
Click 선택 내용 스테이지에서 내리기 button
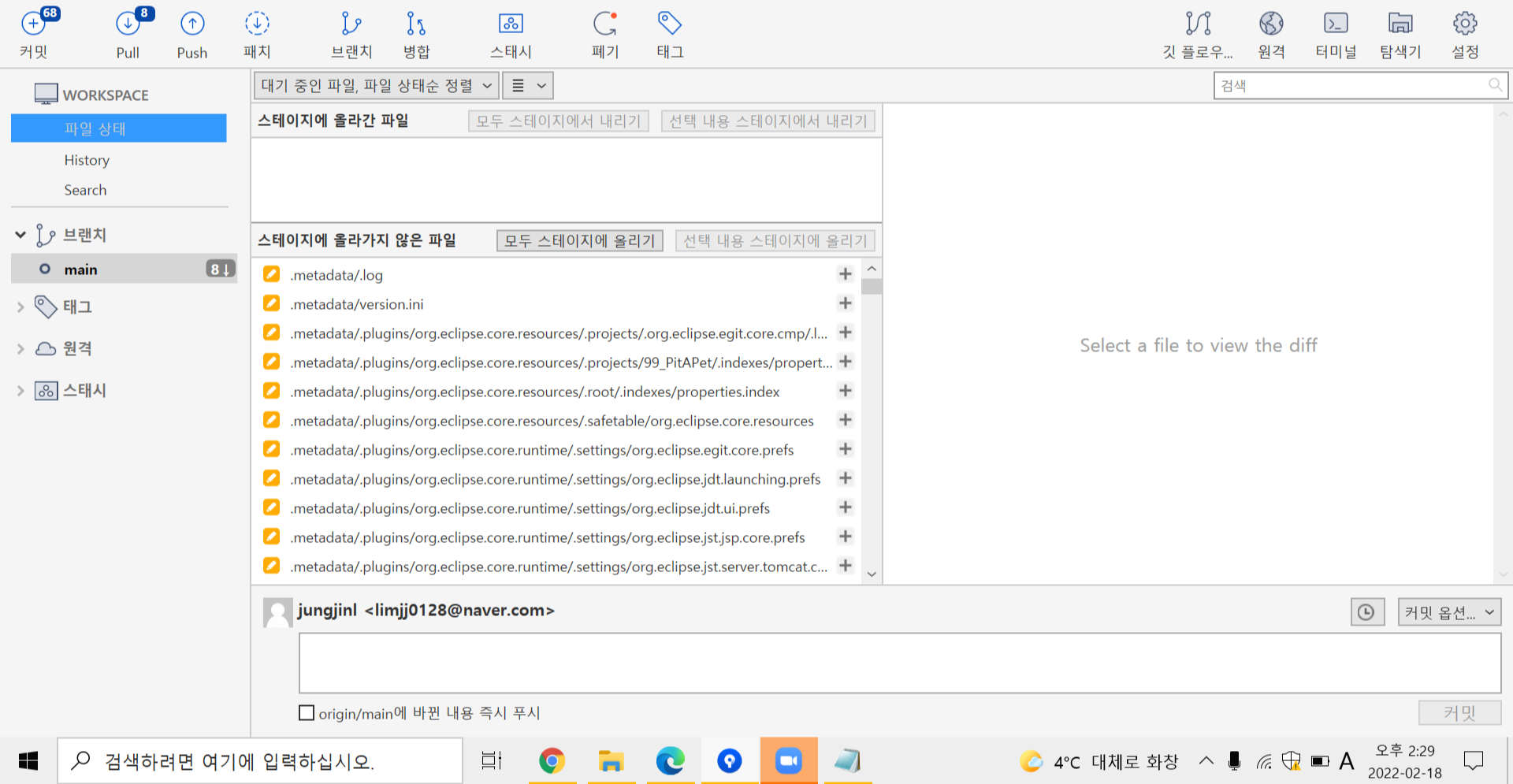[768, 121]
